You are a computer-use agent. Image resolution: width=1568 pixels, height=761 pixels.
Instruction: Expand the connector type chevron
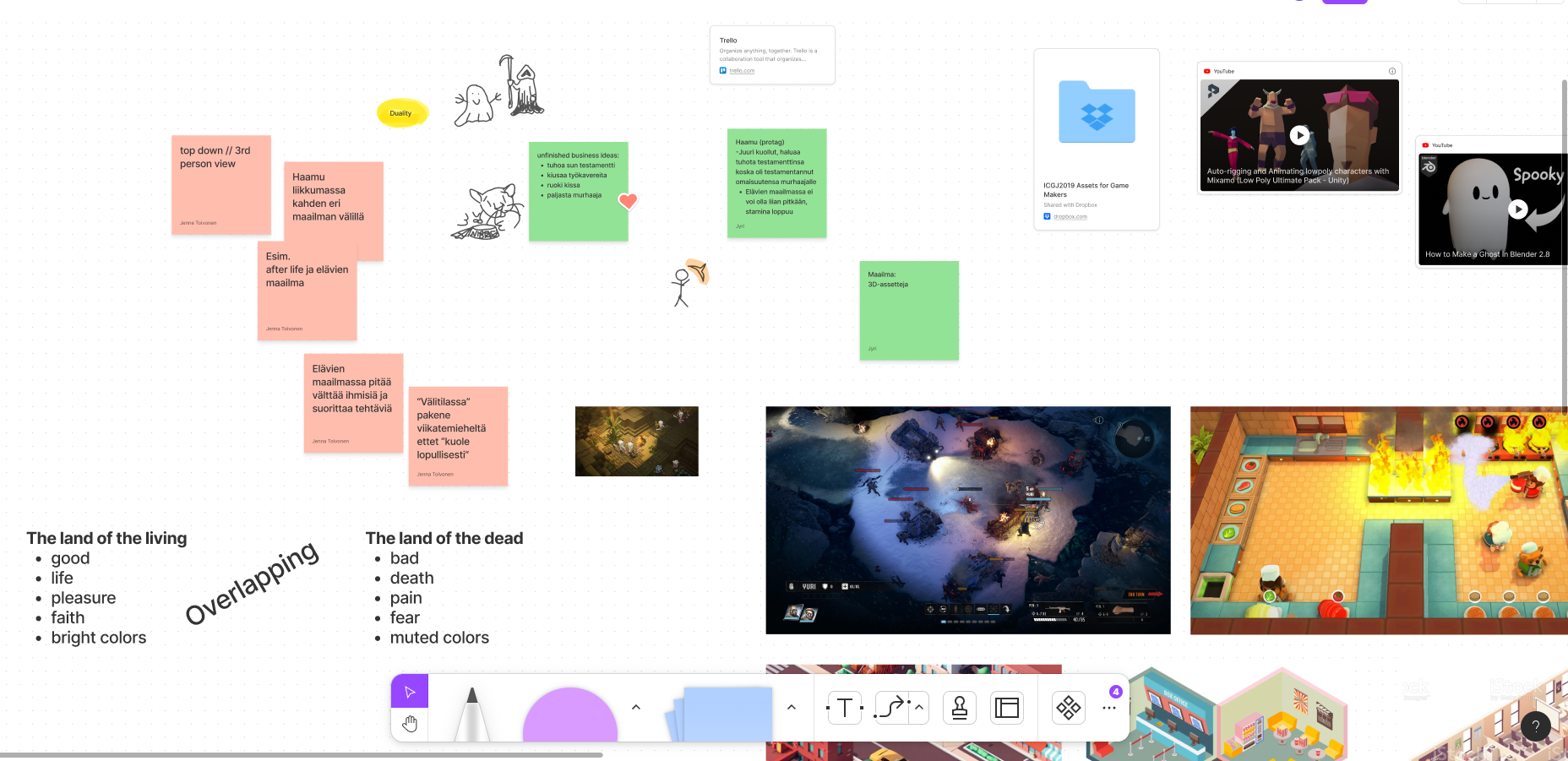pos(919,708)
